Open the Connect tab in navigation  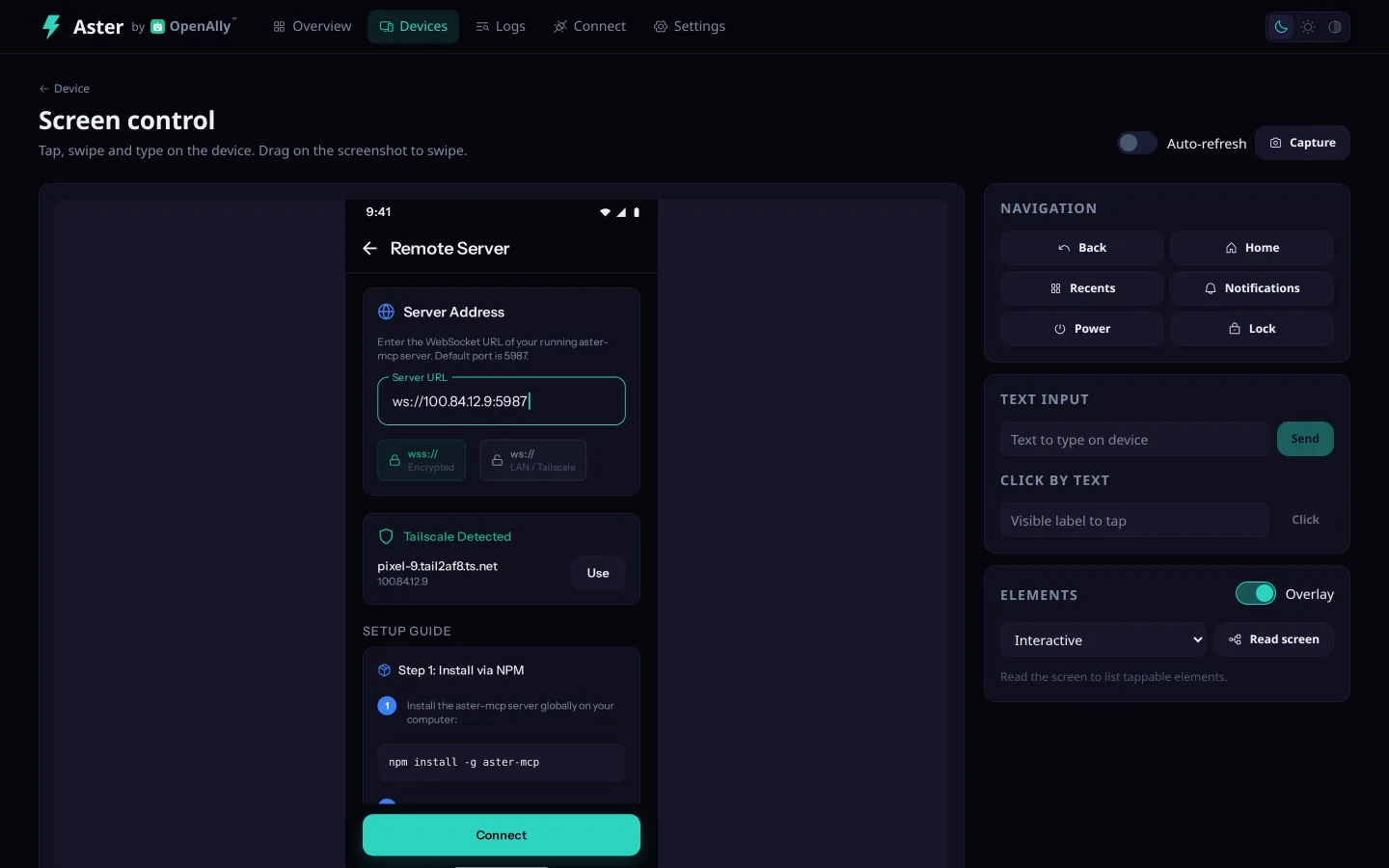589,26
